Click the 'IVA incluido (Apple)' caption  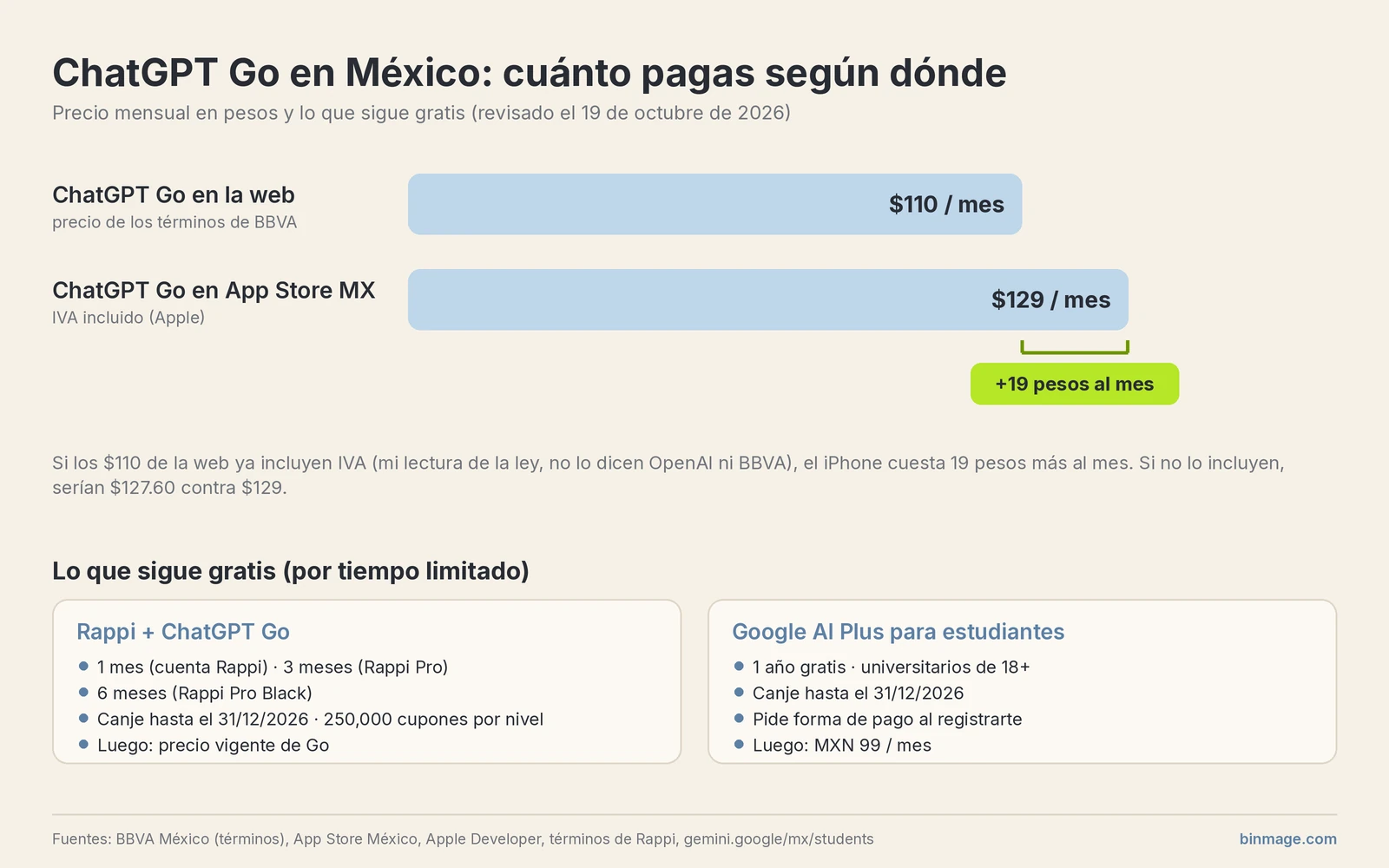[x=128, y=318]
